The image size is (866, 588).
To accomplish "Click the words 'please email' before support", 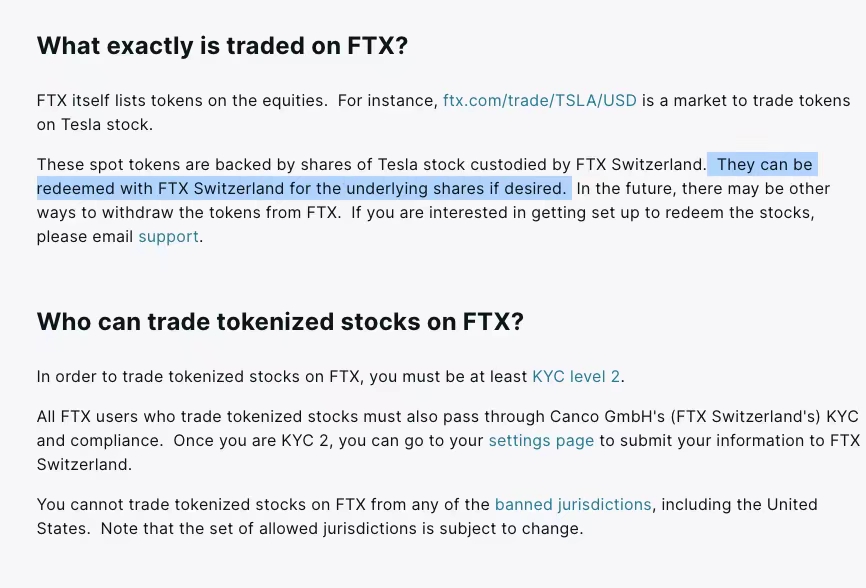I will [x=85, y=237].
